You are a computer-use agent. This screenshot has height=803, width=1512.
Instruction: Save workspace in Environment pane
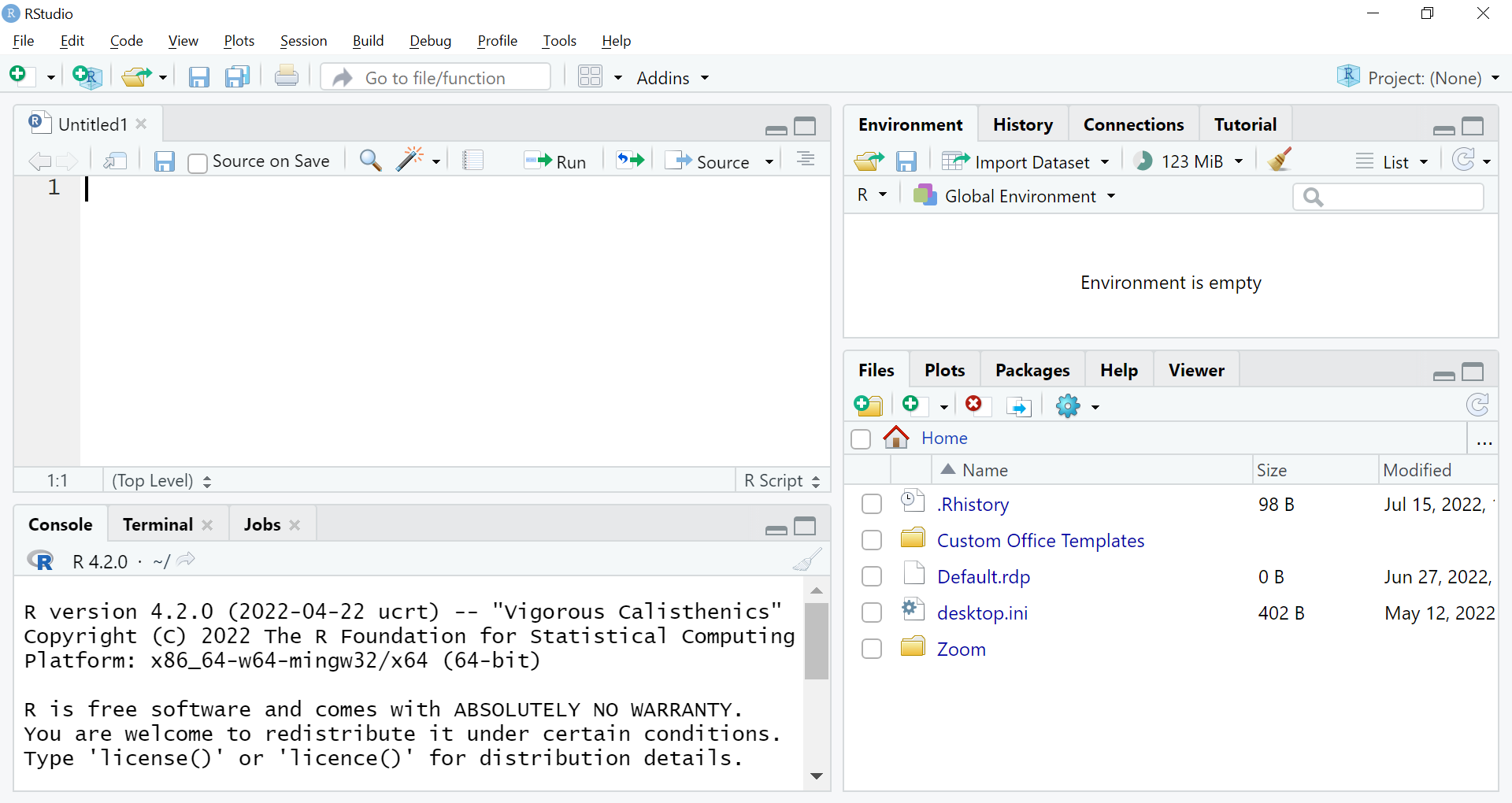pyautogui.click(x=906, y=161)
